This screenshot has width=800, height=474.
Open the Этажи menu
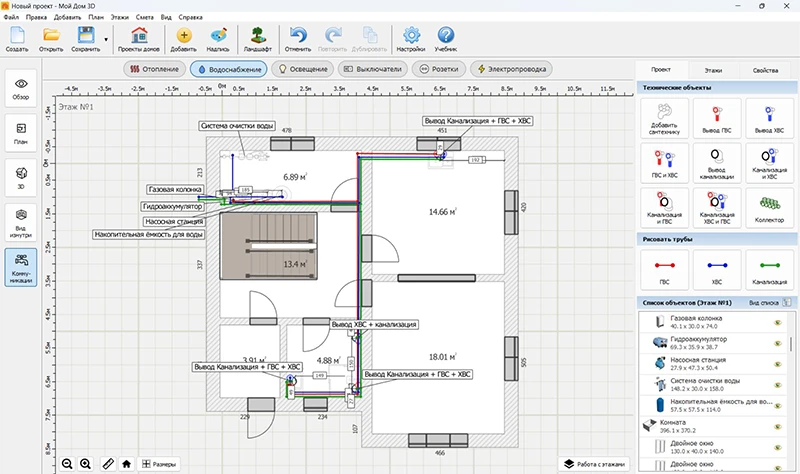pyautogui.click(x=121, y=19)
